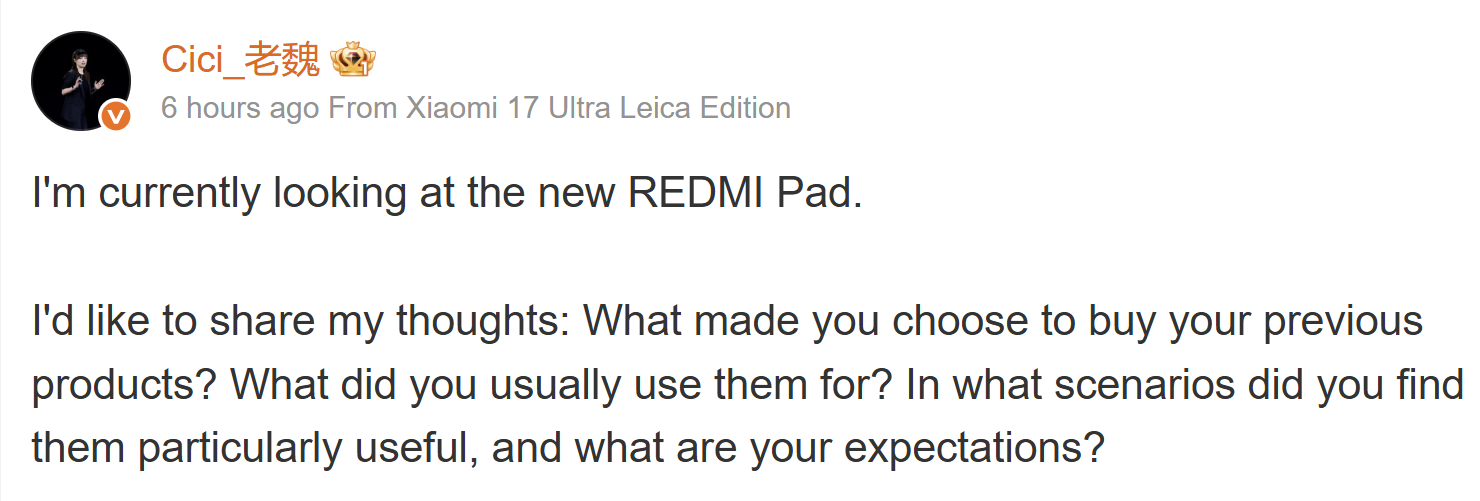Image resolution: width=1480 pixels, height=501 pixels.
Task: Click the words "REDMI Pad" in the post
Action: [743, 193]
